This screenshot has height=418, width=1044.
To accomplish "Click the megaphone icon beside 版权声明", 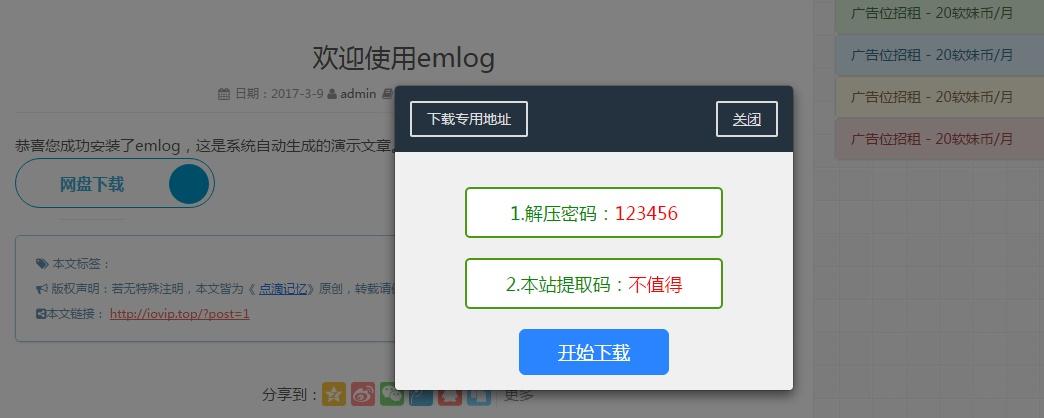I will (x=41, y=289).
